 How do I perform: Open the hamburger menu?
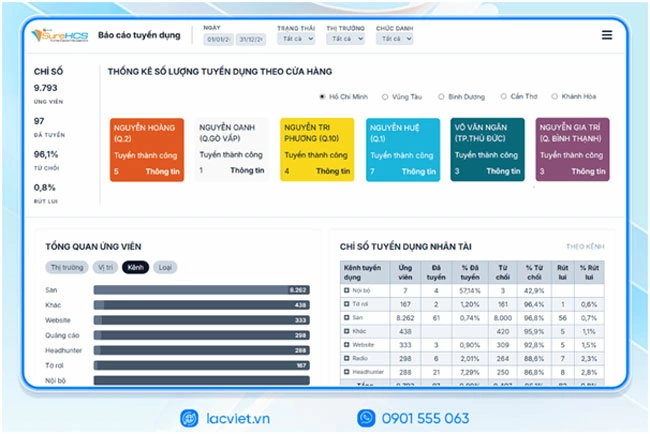pos(607,35)
